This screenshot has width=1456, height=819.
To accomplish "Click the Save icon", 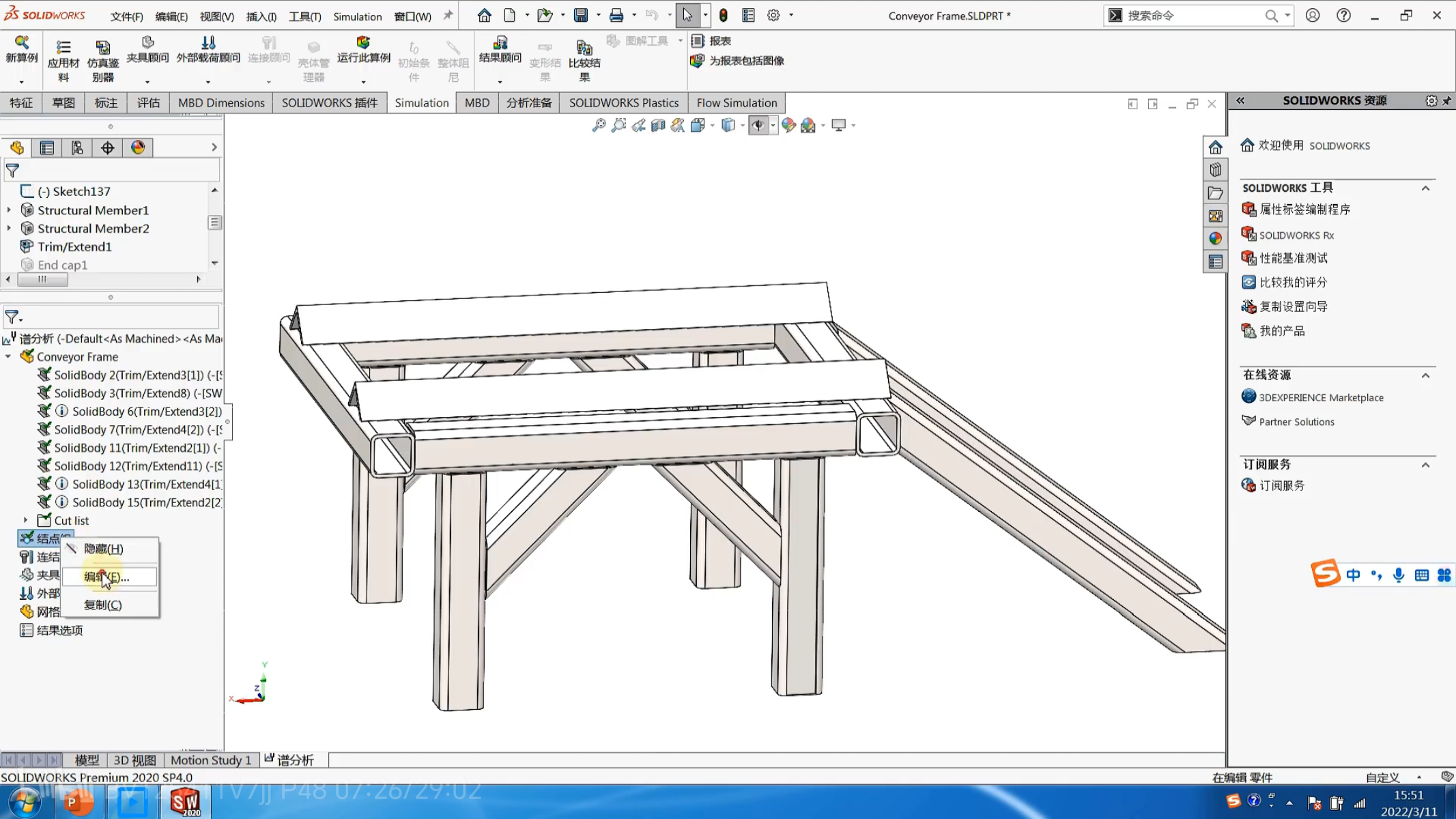I will pos(581,15).
